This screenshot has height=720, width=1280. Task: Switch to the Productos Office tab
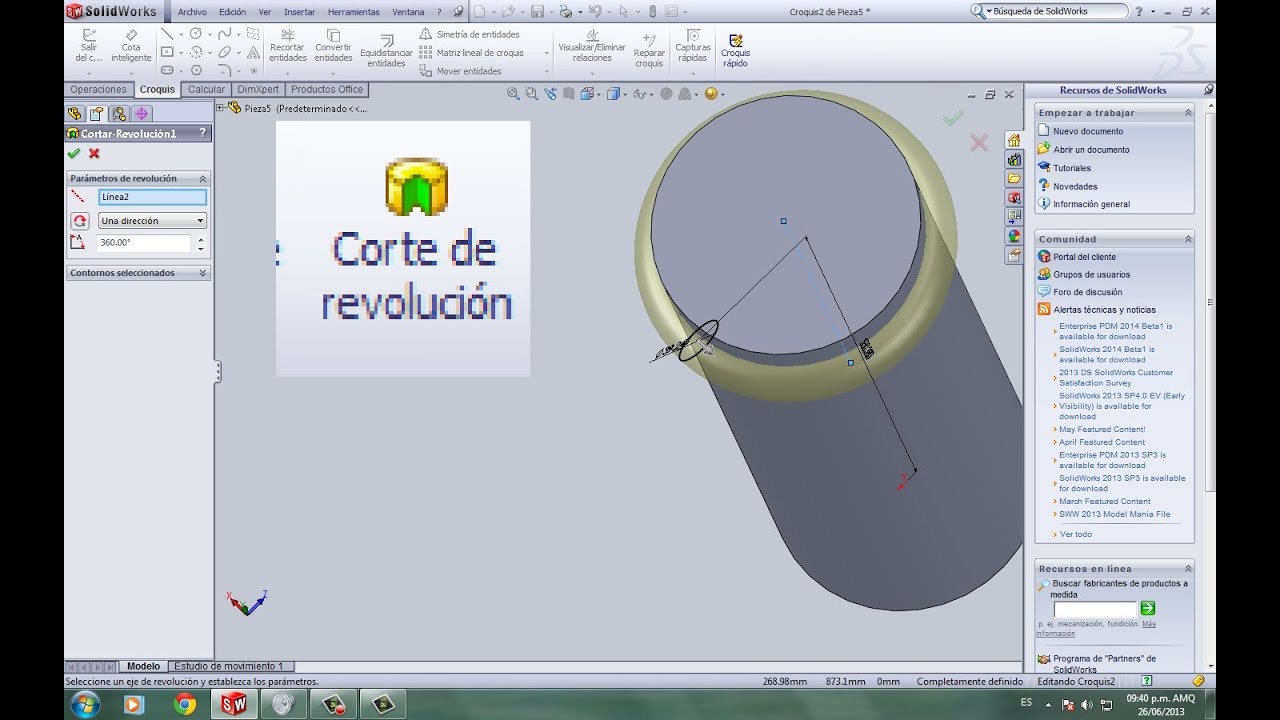point(327,89)
